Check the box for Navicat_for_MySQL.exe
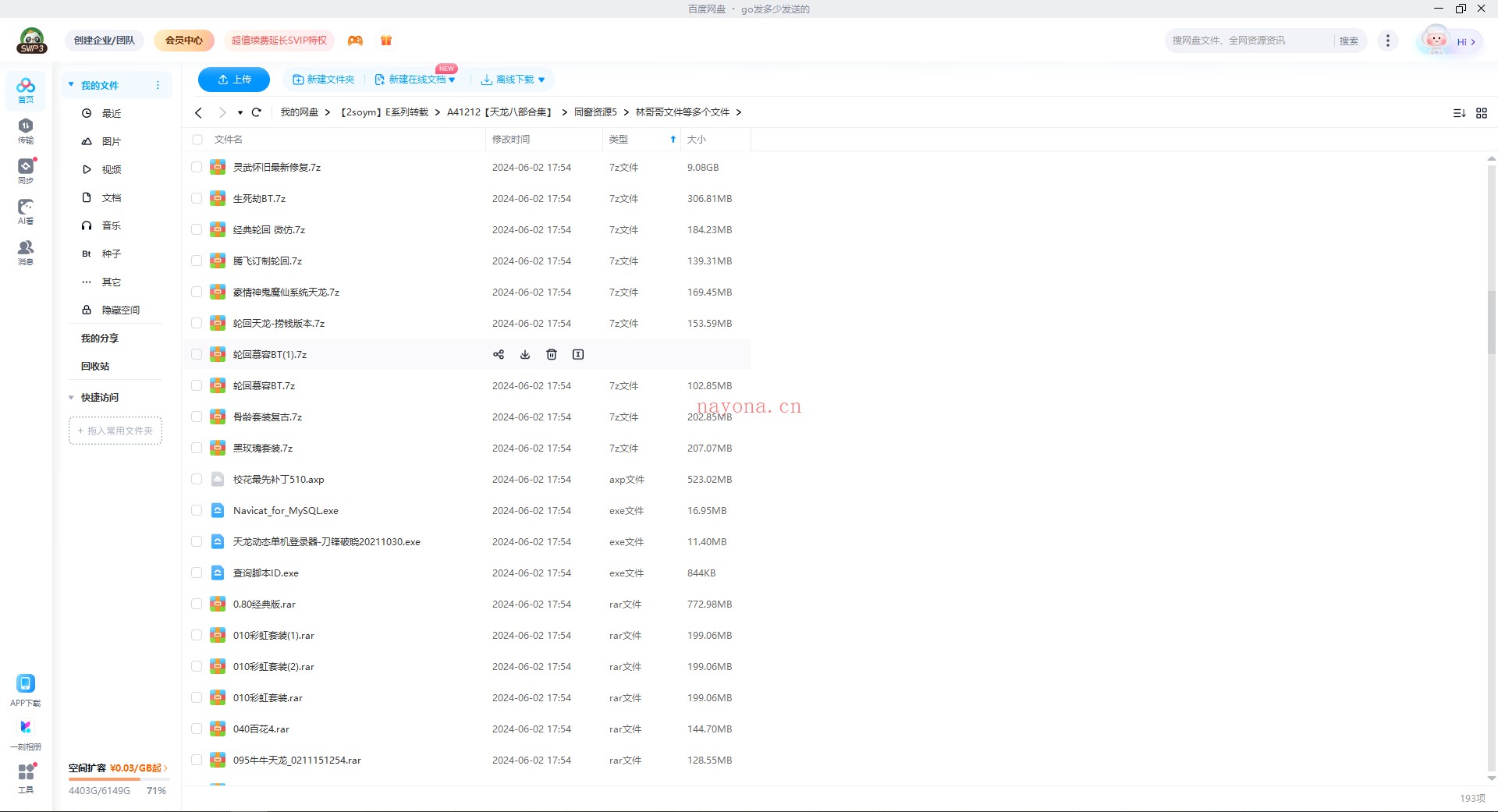 tap(197, 510)
